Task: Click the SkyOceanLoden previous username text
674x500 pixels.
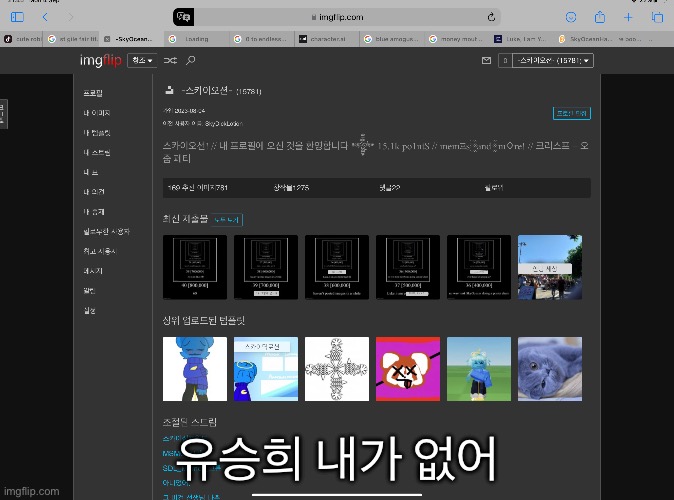Action: (x=224, y=123)
